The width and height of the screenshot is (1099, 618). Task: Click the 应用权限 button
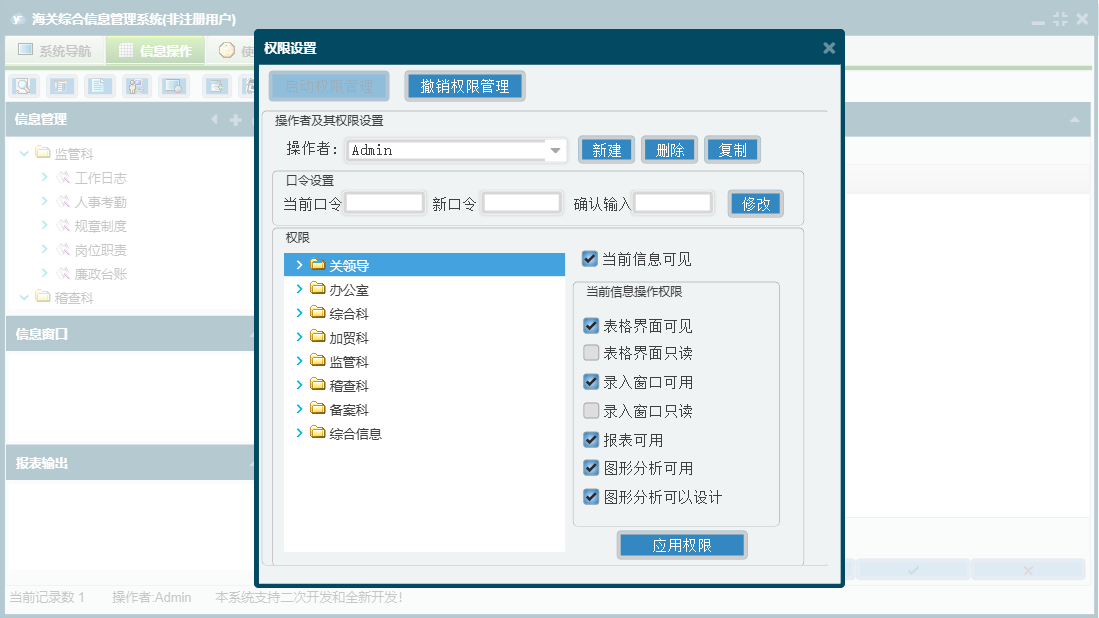pos(682,545)
